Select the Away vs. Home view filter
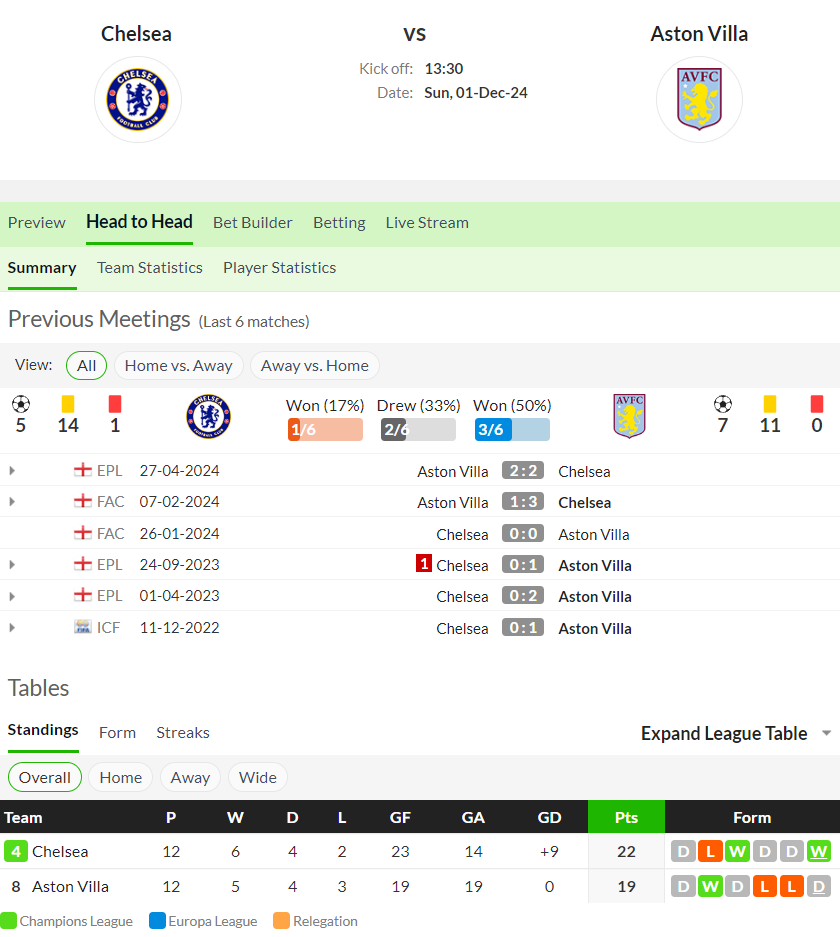Viewport: 840px width, 937px height. tap(315, 366)
